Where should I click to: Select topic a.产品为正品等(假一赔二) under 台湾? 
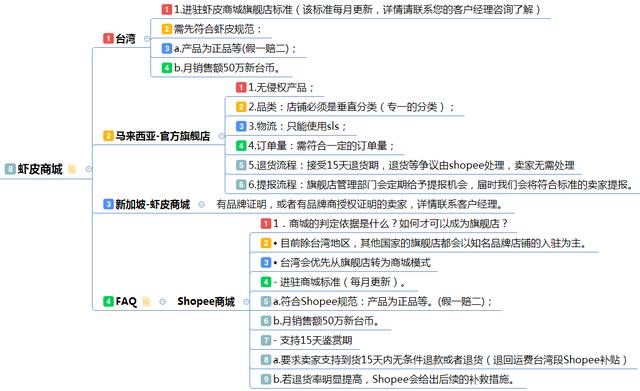click(x=235, y=49)
